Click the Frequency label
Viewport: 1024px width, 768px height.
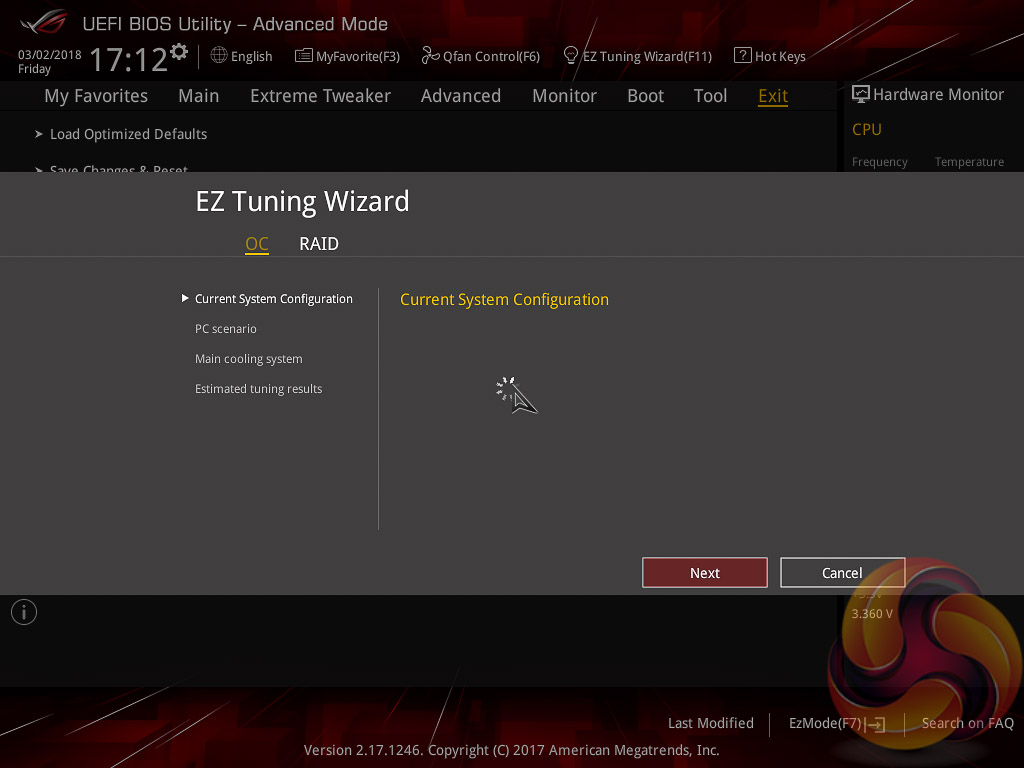pyautogui.click(x=880, y=161)
